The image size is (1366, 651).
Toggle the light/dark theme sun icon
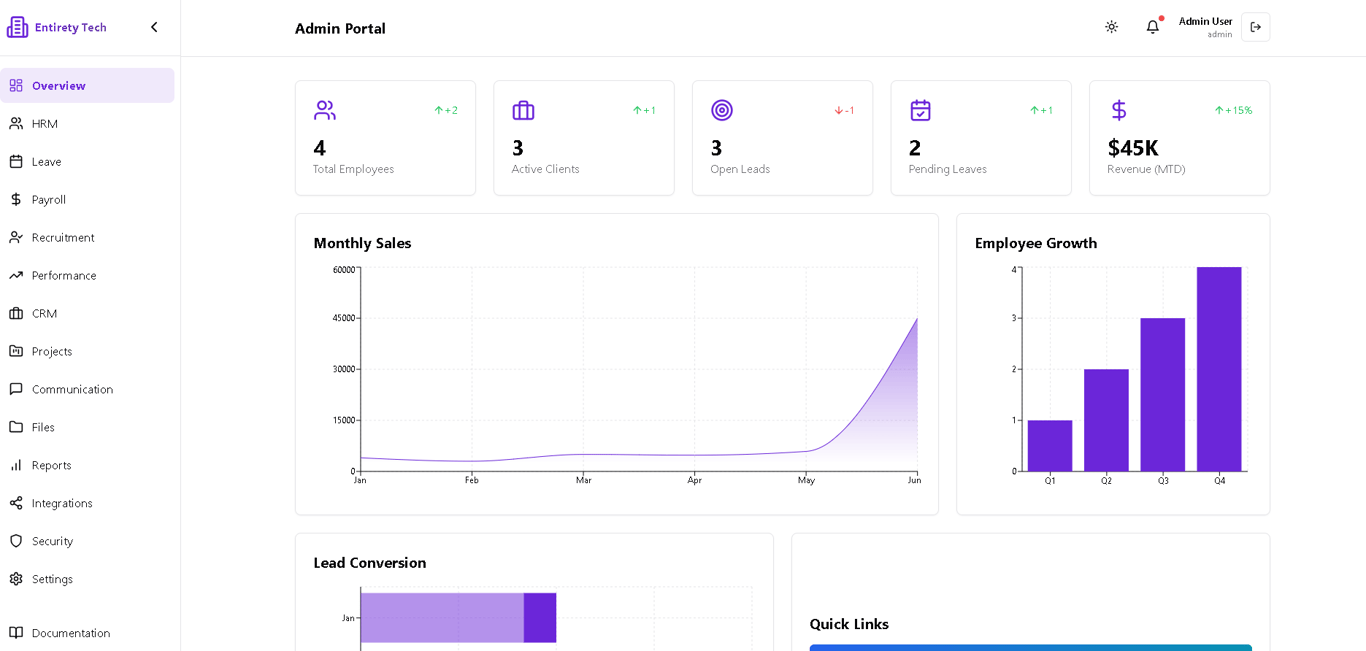pyautogui.click(x=1111, y=27)
